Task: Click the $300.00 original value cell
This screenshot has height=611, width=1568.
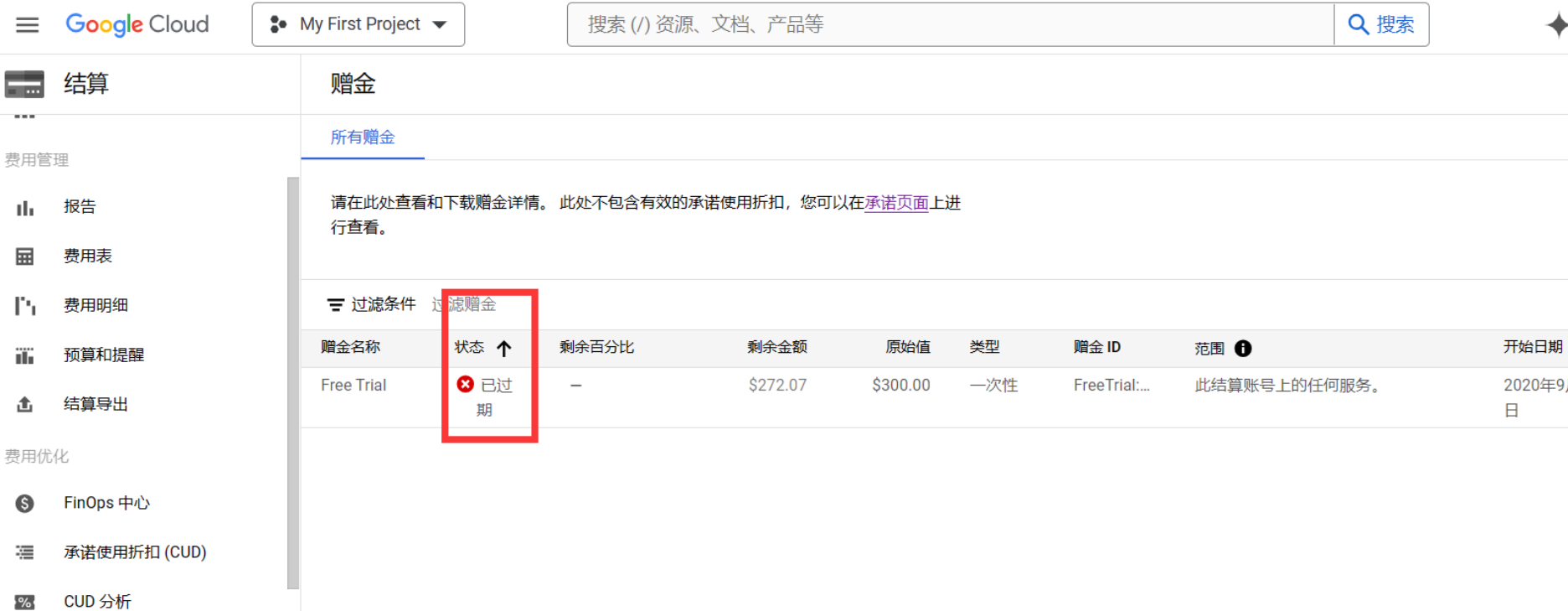Action: [x=900, y=386]
